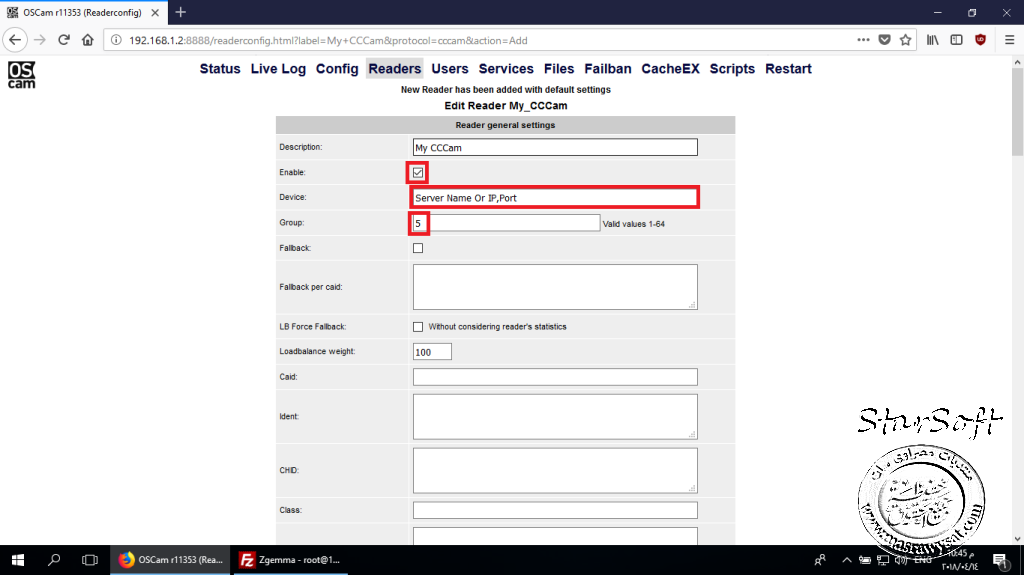This screenshot has width=1024, height=575.
Task: Open People icon in system tray
Action: (820, 560)
